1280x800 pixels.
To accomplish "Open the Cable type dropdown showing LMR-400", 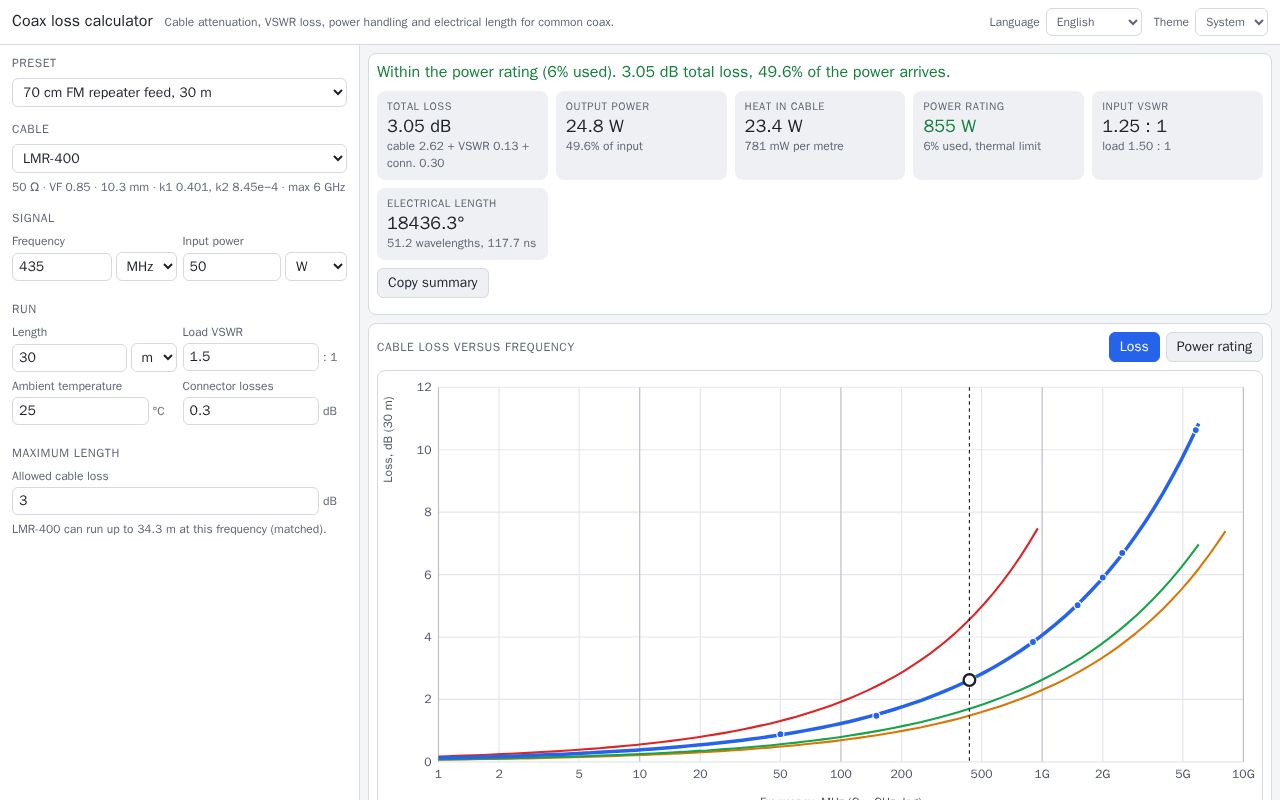I will point(179,158).
